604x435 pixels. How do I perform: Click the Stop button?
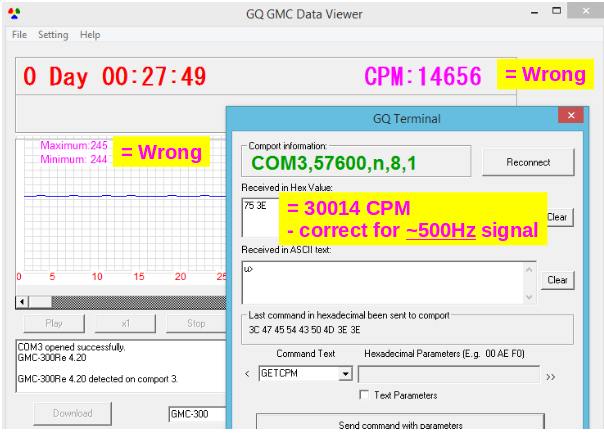196,324
